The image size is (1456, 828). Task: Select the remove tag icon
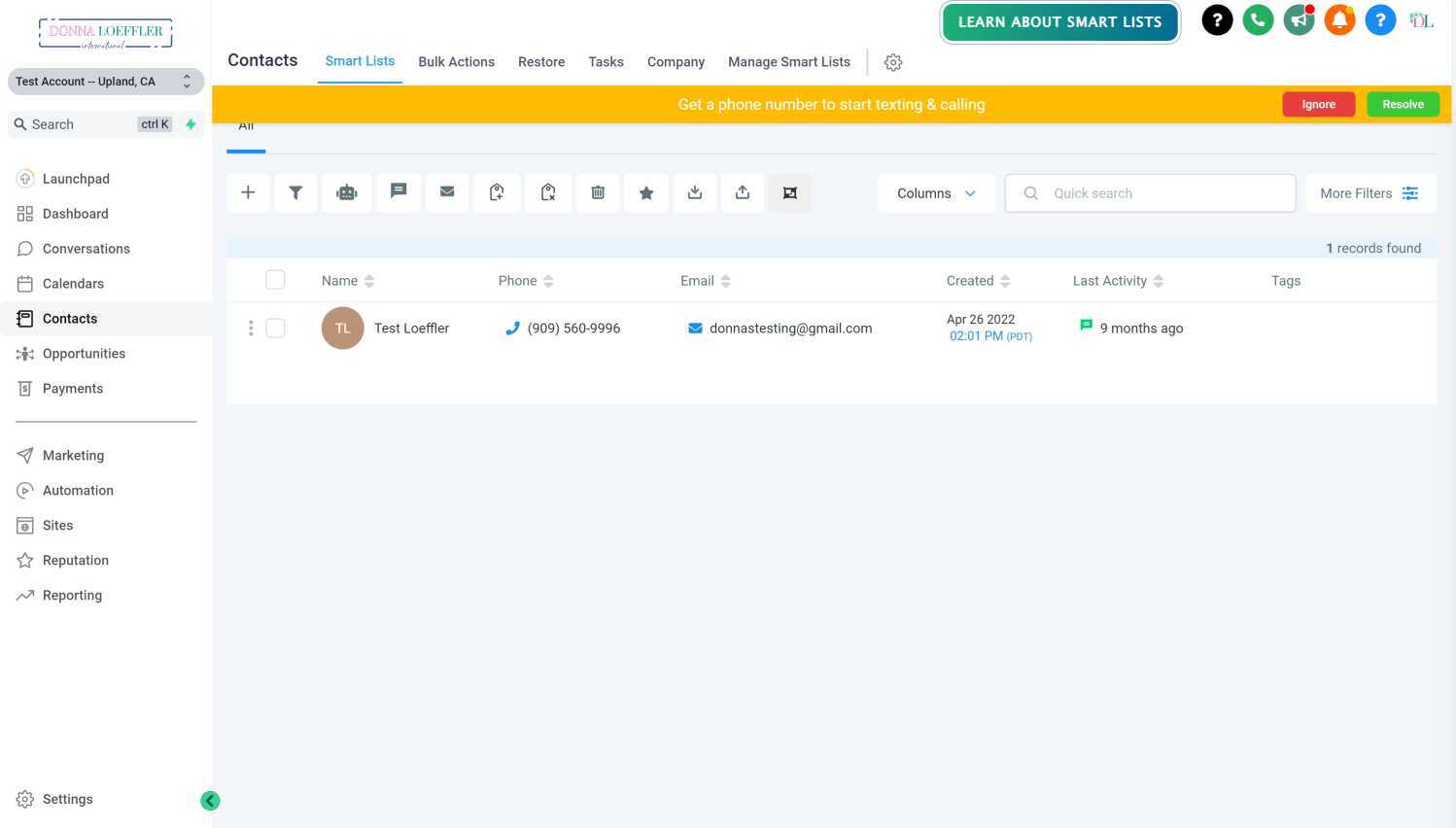(547, 192)
